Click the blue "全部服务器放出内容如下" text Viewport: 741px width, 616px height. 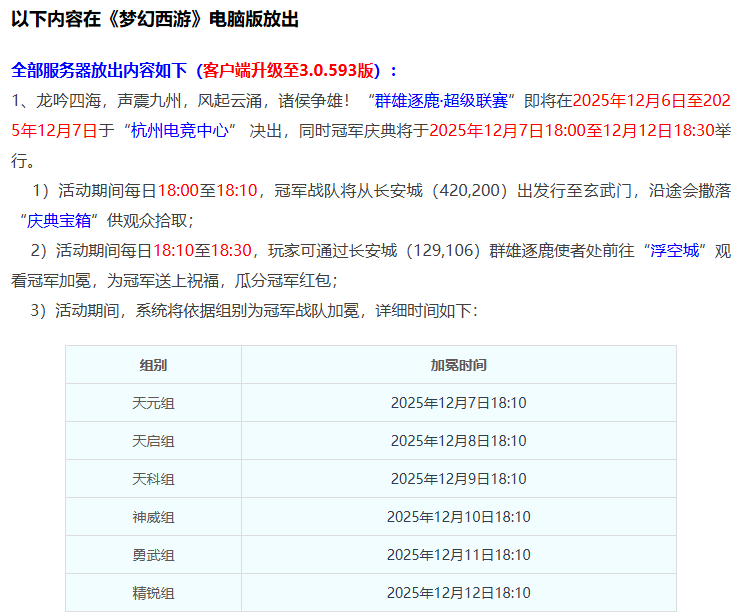(x=99, y=71)
